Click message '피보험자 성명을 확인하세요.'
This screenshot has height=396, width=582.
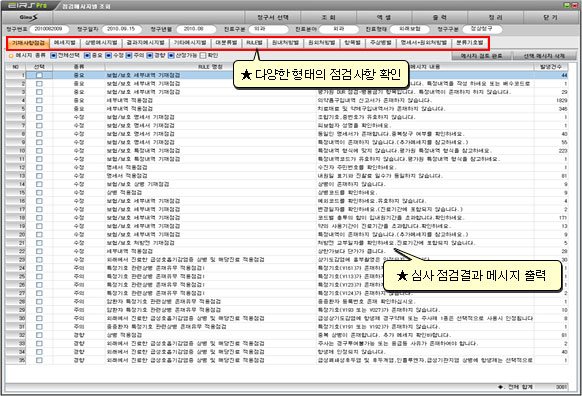tap(354, 126)
